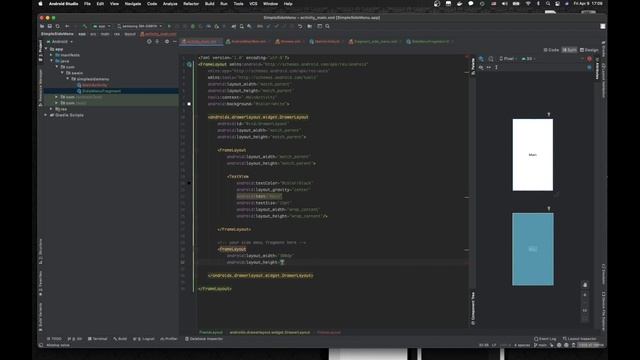Collapse the app module node

click(x=46, y=49)
